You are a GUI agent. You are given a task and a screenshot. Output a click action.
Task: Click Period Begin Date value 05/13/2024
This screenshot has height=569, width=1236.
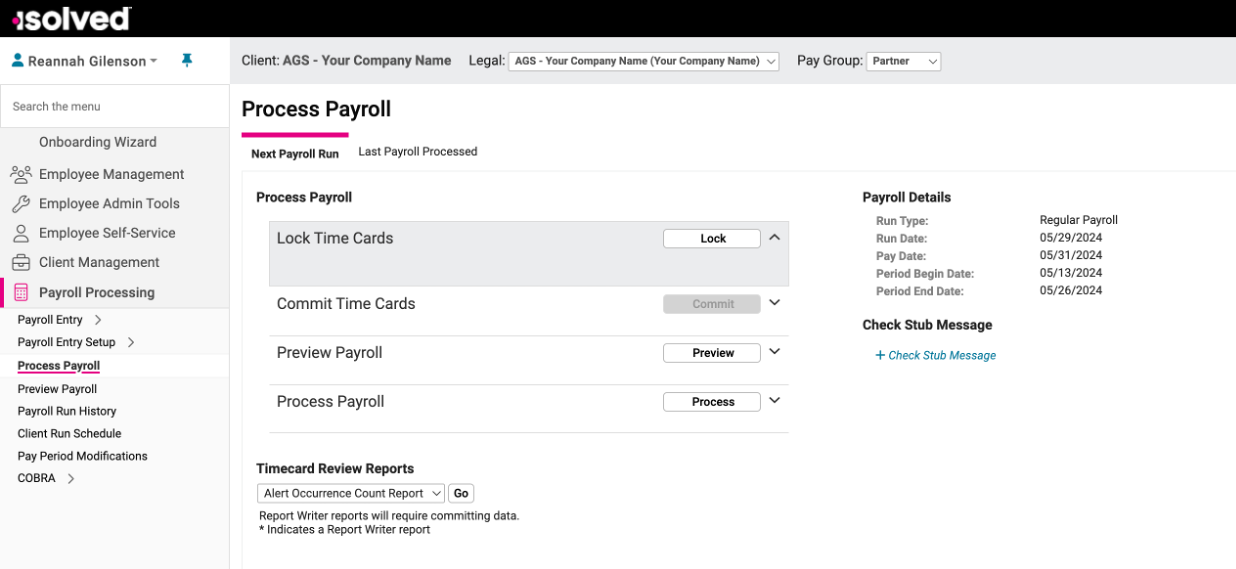1071,273
